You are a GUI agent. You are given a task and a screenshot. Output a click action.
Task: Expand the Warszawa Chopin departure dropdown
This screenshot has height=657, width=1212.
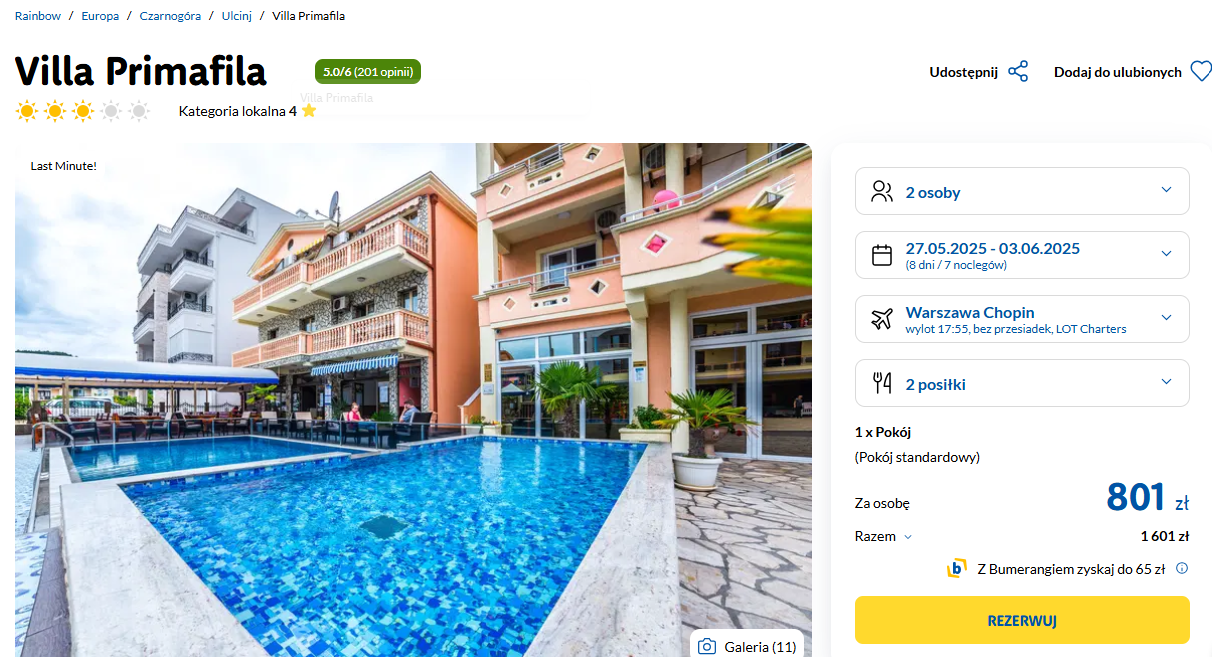pyautogui.click(x=1022, y=319)
